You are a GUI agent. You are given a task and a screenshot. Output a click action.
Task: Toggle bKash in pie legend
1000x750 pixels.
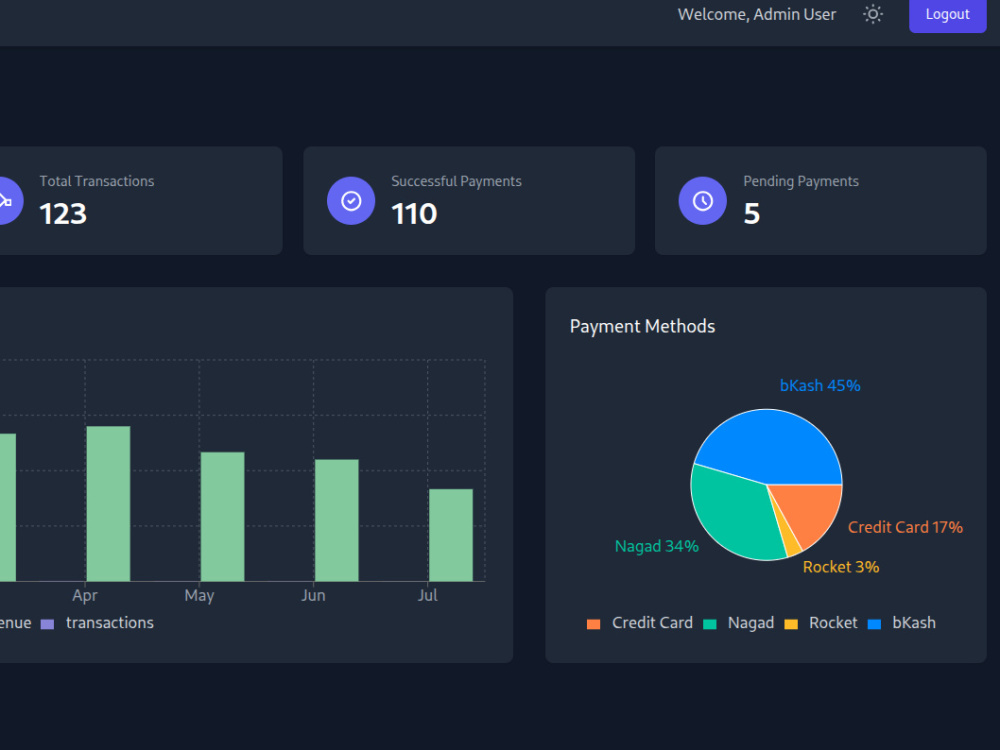tap(902, 623)
